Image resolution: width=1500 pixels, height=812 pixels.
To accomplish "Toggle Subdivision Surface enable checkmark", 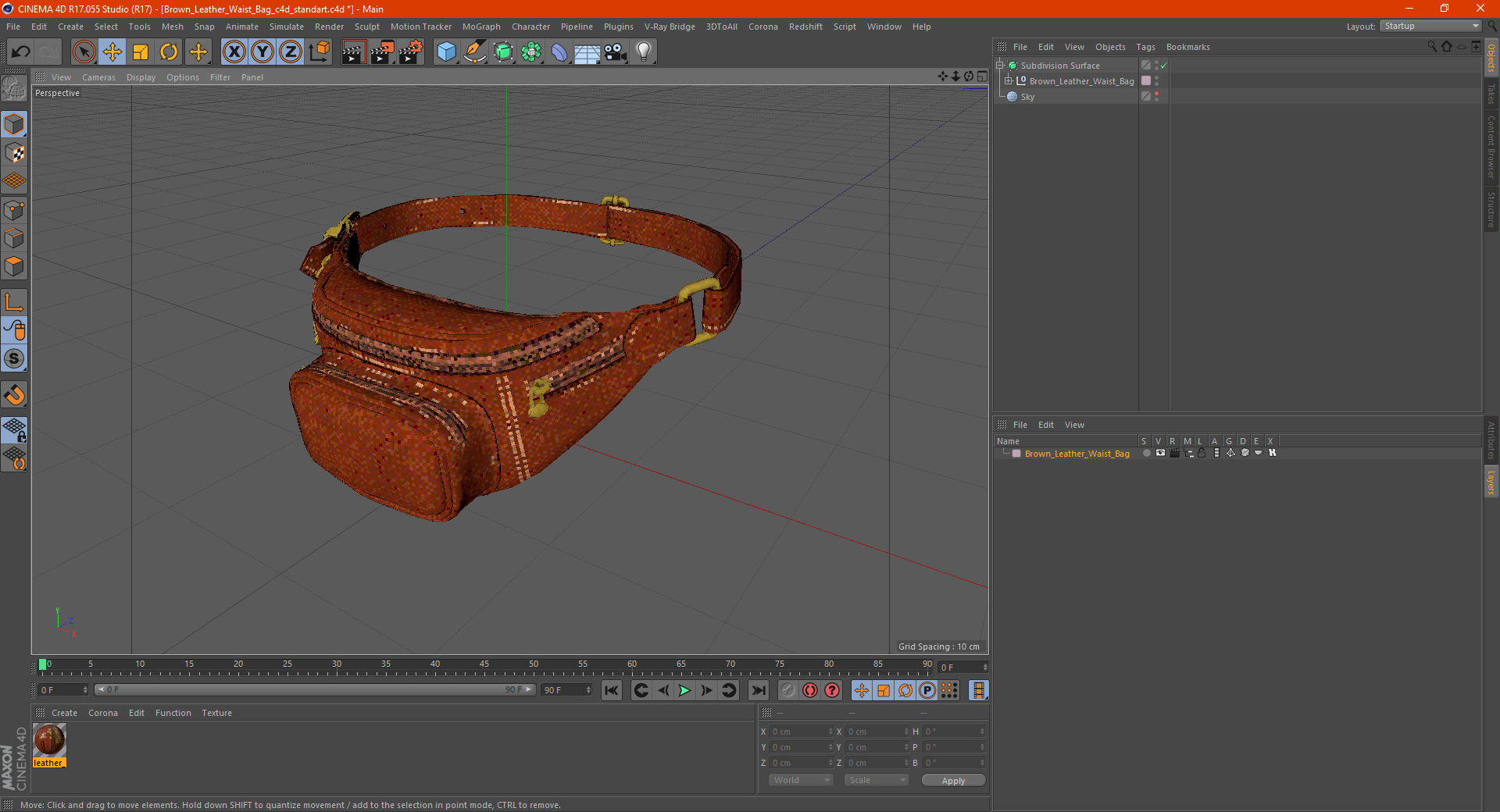I will (1163, 66).
